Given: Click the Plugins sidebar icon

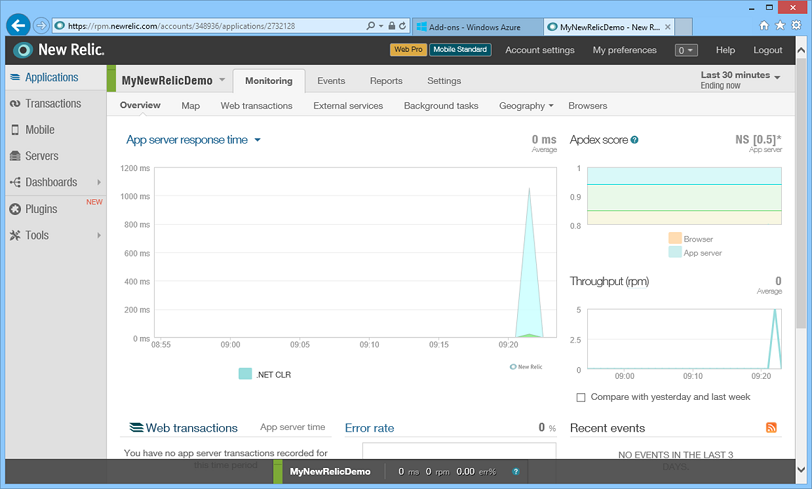Looking at the screenshot, I should (15, 209).
